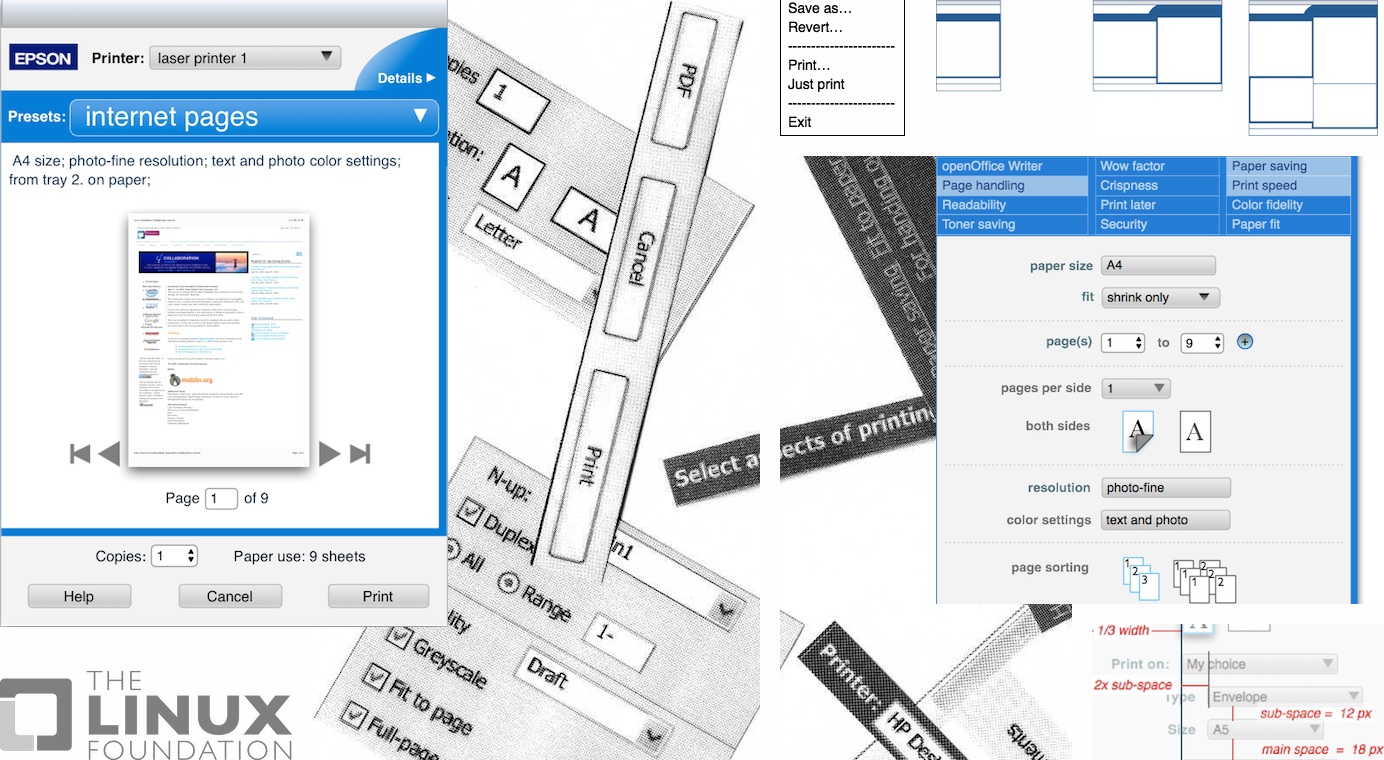Open the internet pages presets dropdown
The width and height of the screenshot is (1384, 760).
pyautogui.click(x=254, y=117)
